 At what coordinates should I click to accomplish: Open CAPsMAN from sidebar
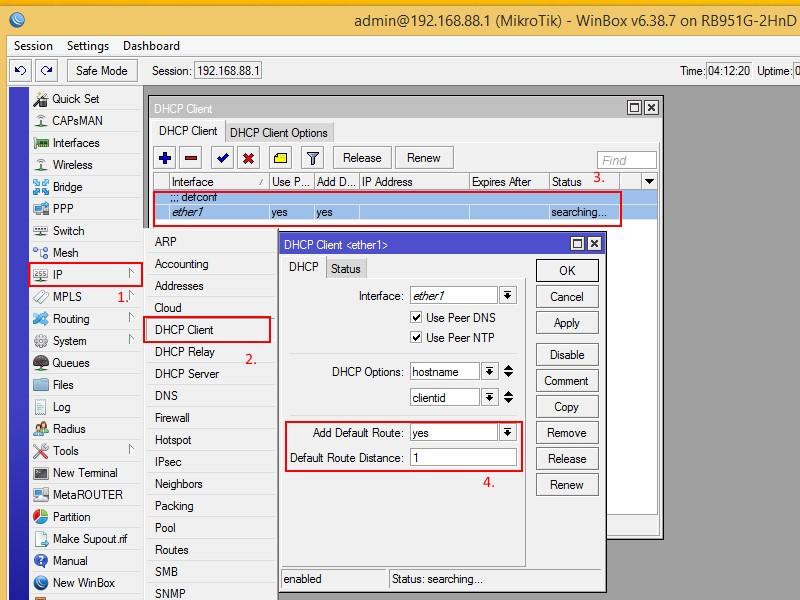[x=78, y=121]
